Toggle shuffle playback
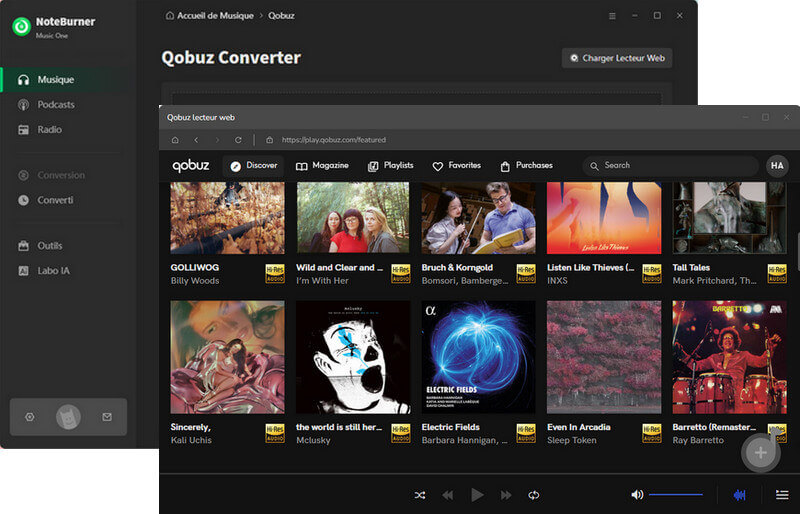This screenshot has height=514, width=800. tap(420, 495)
